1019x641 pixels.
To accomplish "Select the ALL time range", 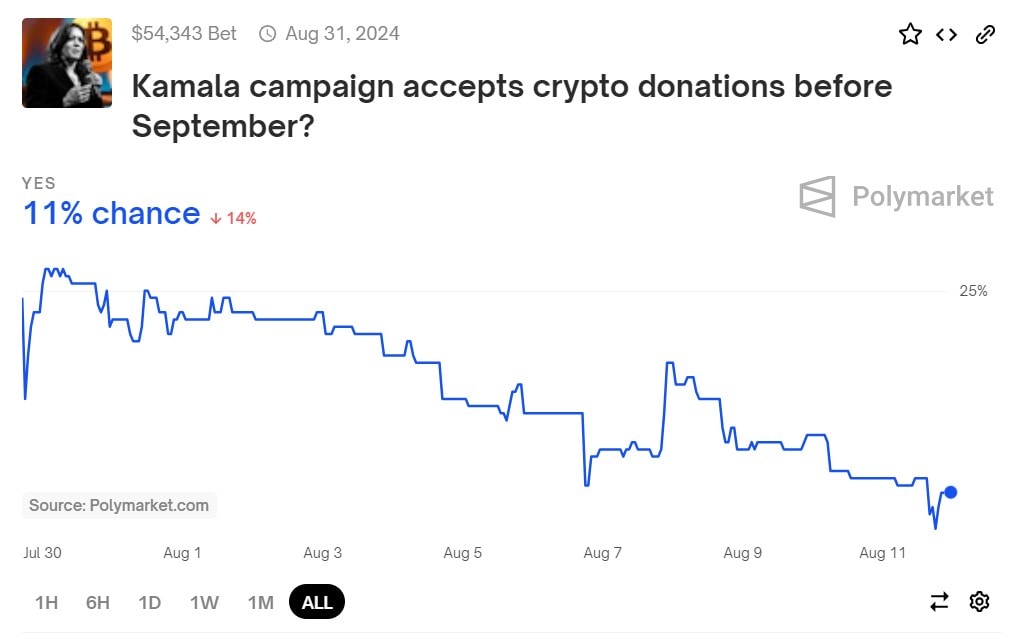I will pyautogui.click(x=317, y=602).
